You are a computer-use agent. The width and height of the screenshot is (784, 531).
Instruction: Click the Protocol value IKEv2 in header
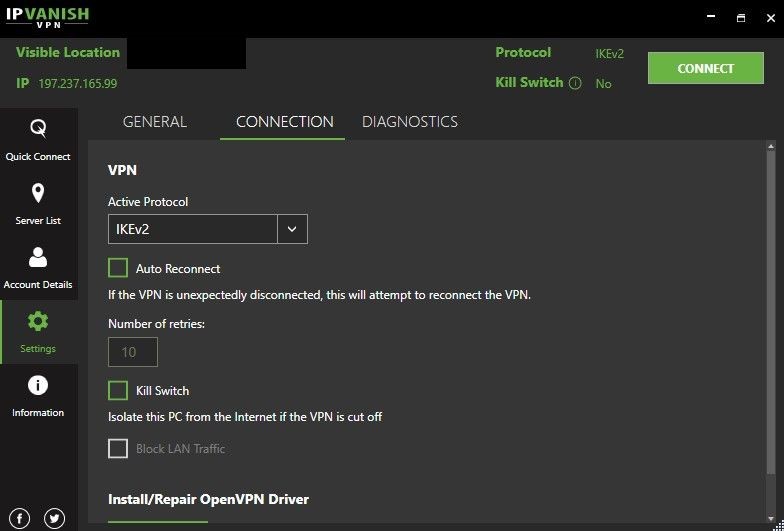click(610, 54)
